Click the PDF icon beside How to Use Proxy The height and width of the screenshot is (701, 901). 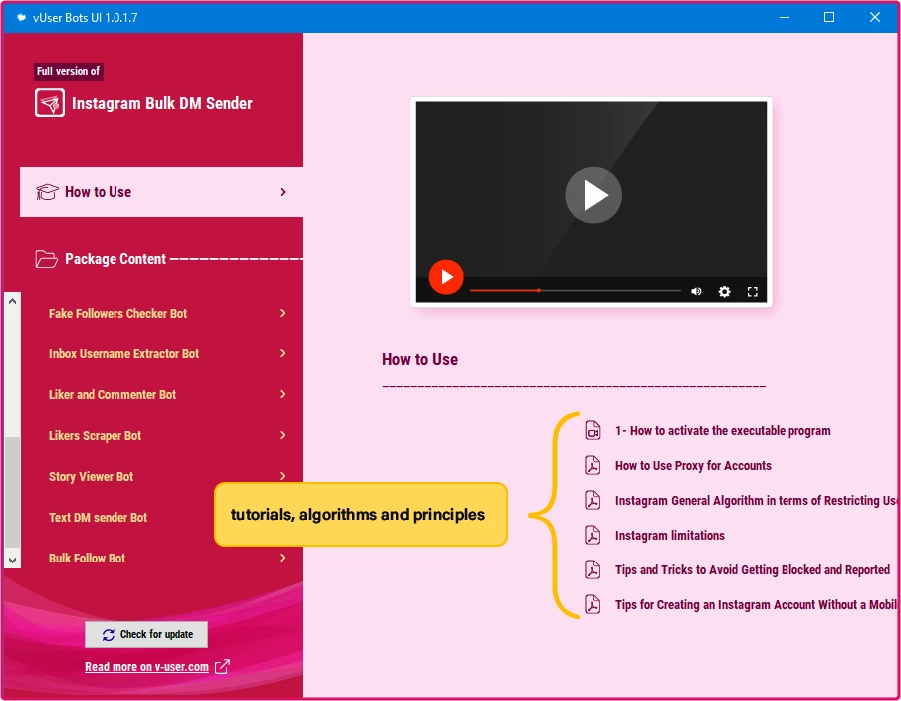593,465
